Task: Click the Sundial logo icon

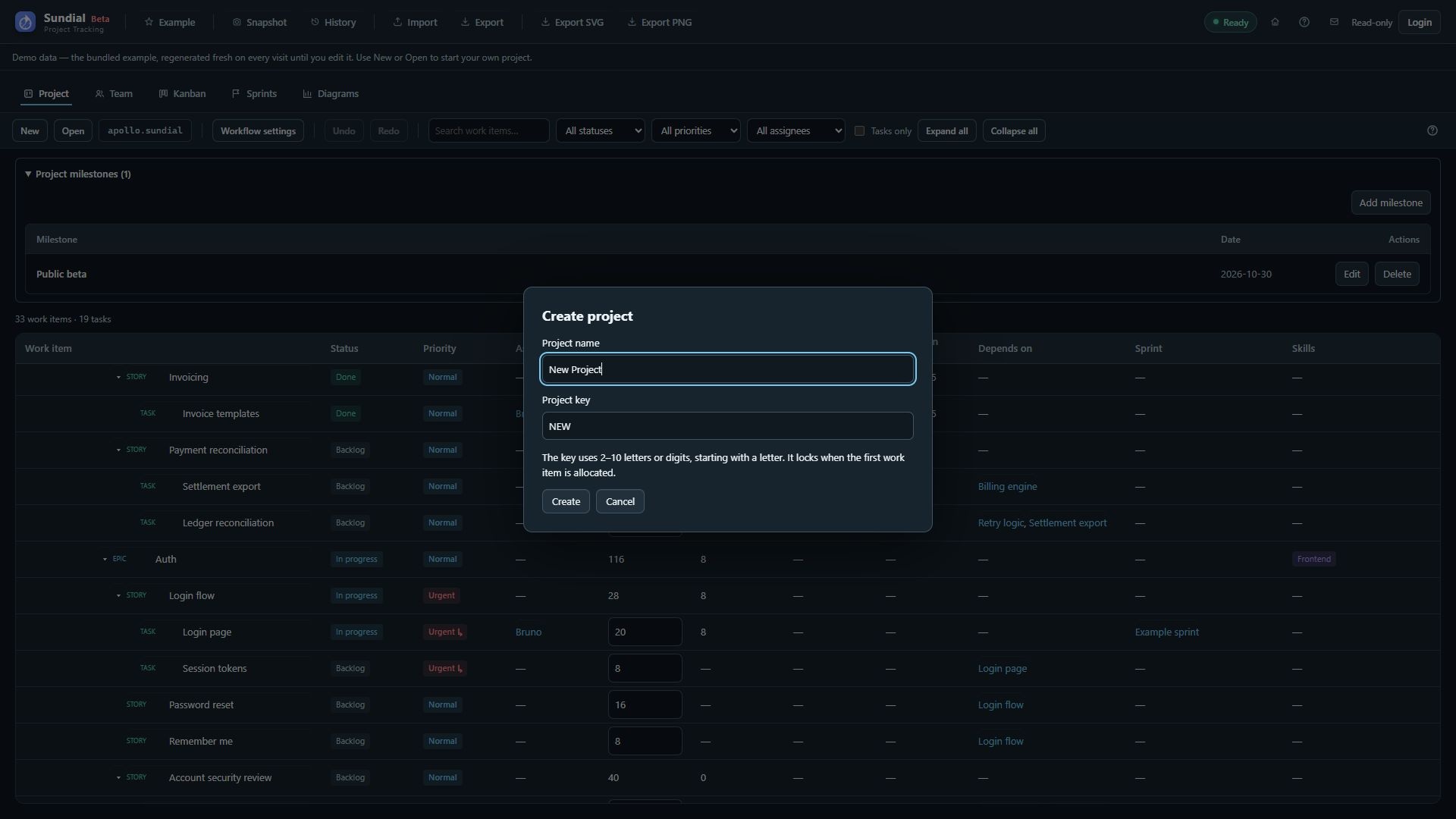Action: (25, 22)
